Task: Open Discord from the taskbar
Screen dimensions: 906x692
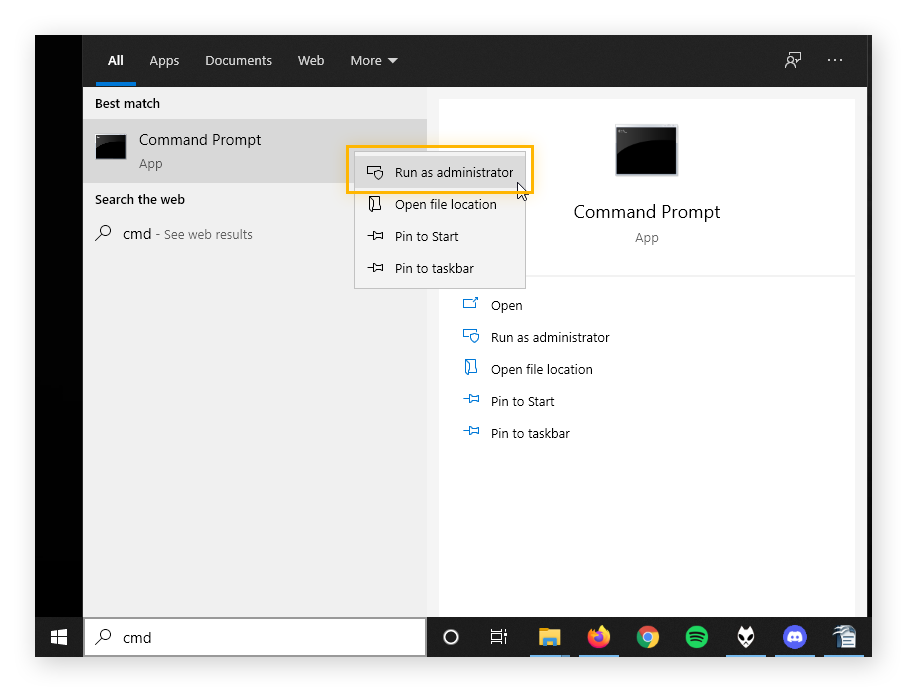Action: coord(794,637)
